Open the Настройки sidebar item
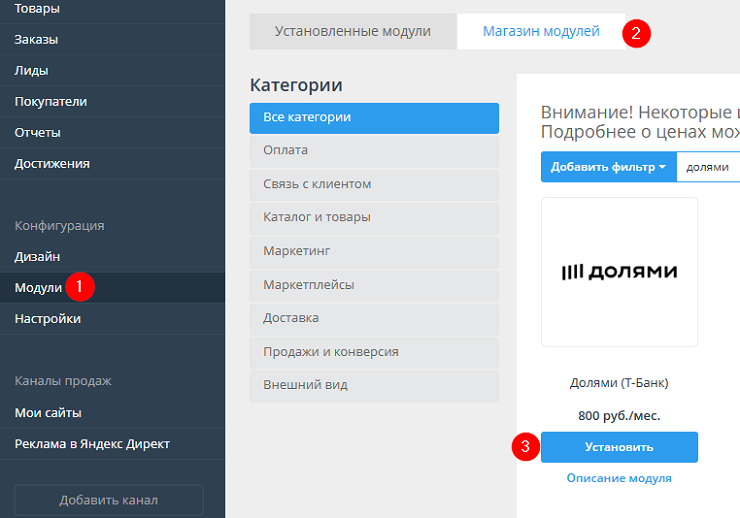 click(48, 319)
